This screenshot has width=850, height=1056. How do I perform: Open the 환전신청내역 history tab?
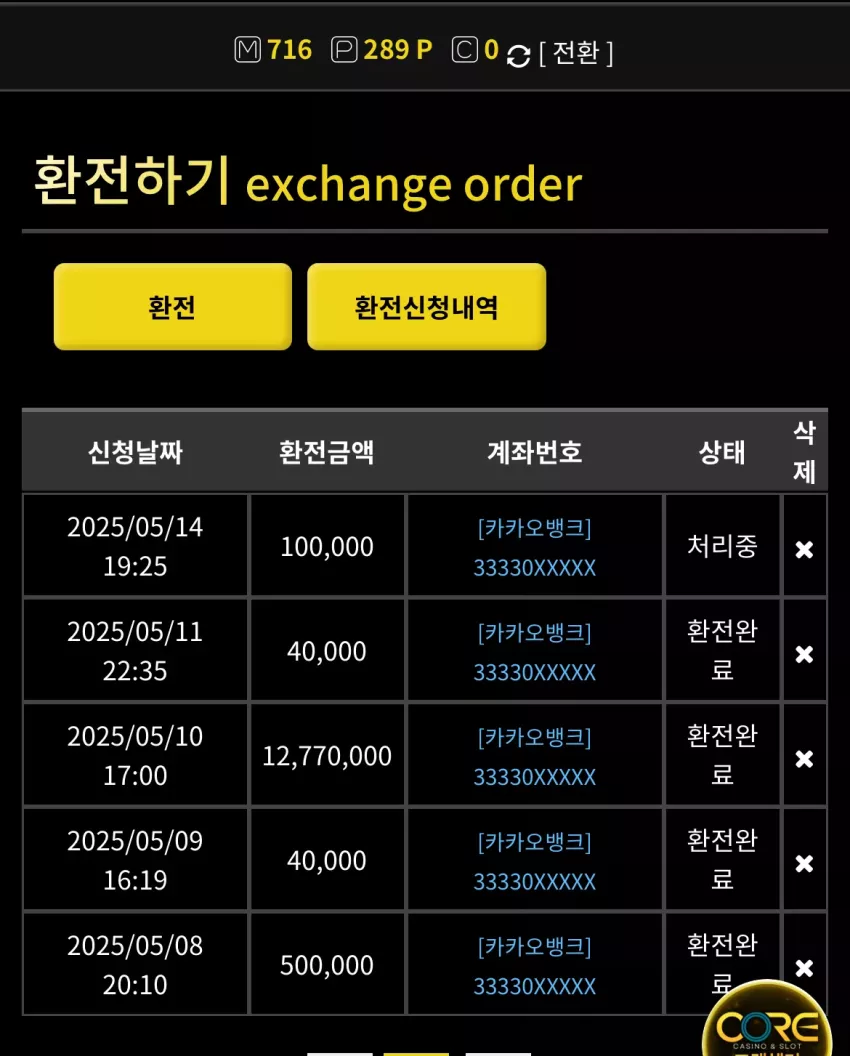tap(426, 306)
